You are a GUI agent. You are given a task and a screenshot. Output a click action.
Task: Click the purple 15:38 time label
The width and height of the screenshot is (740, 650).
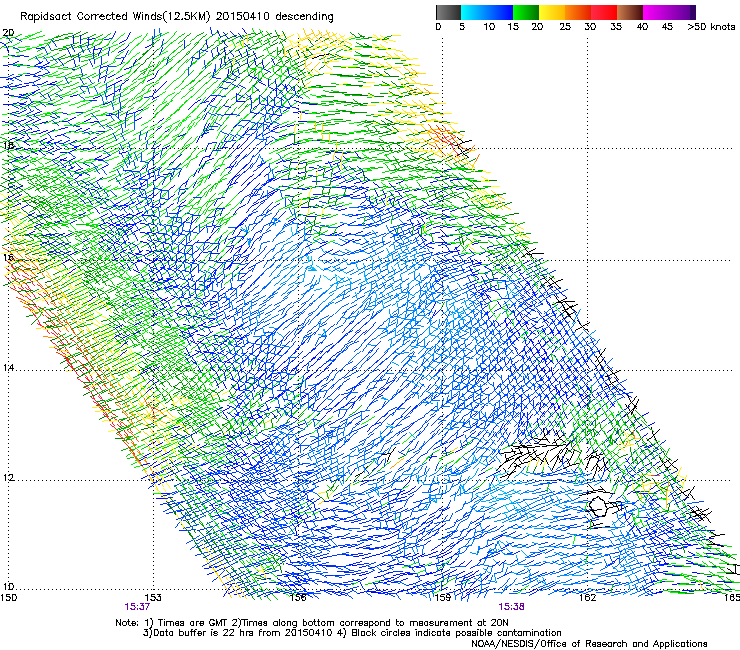(511, 607)
